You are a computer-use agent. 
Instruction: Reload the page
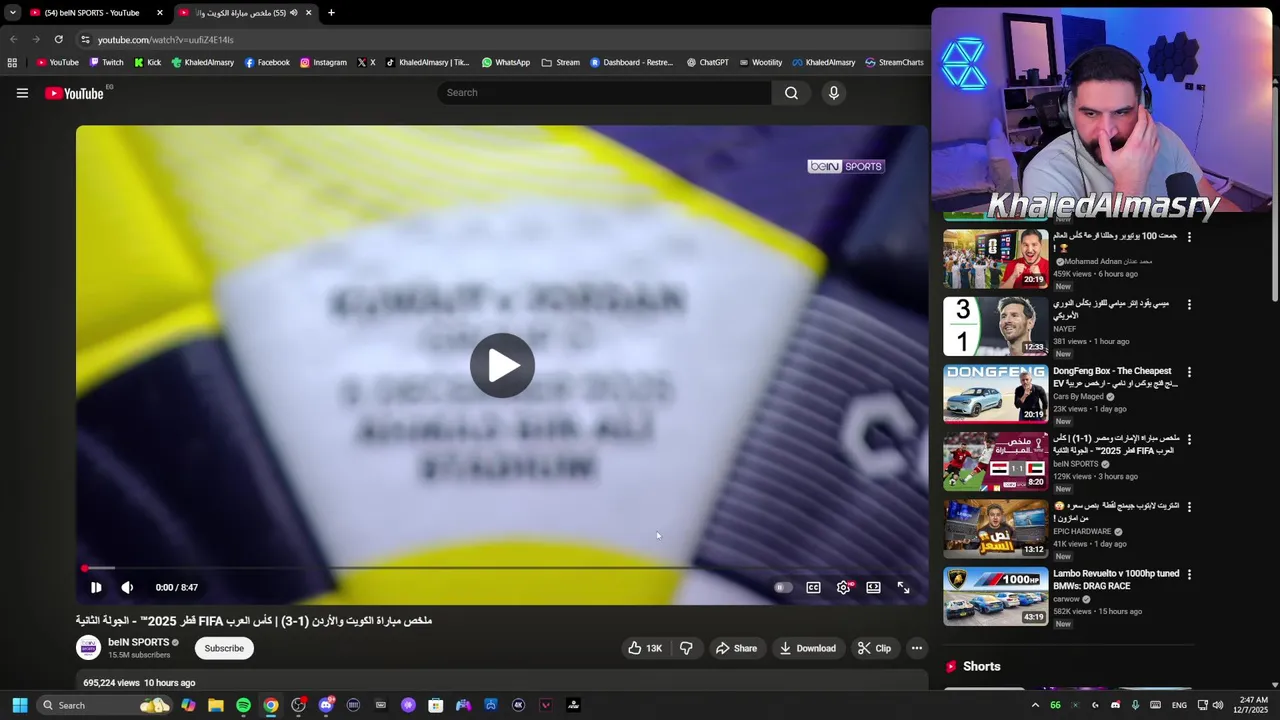(58, 40)
